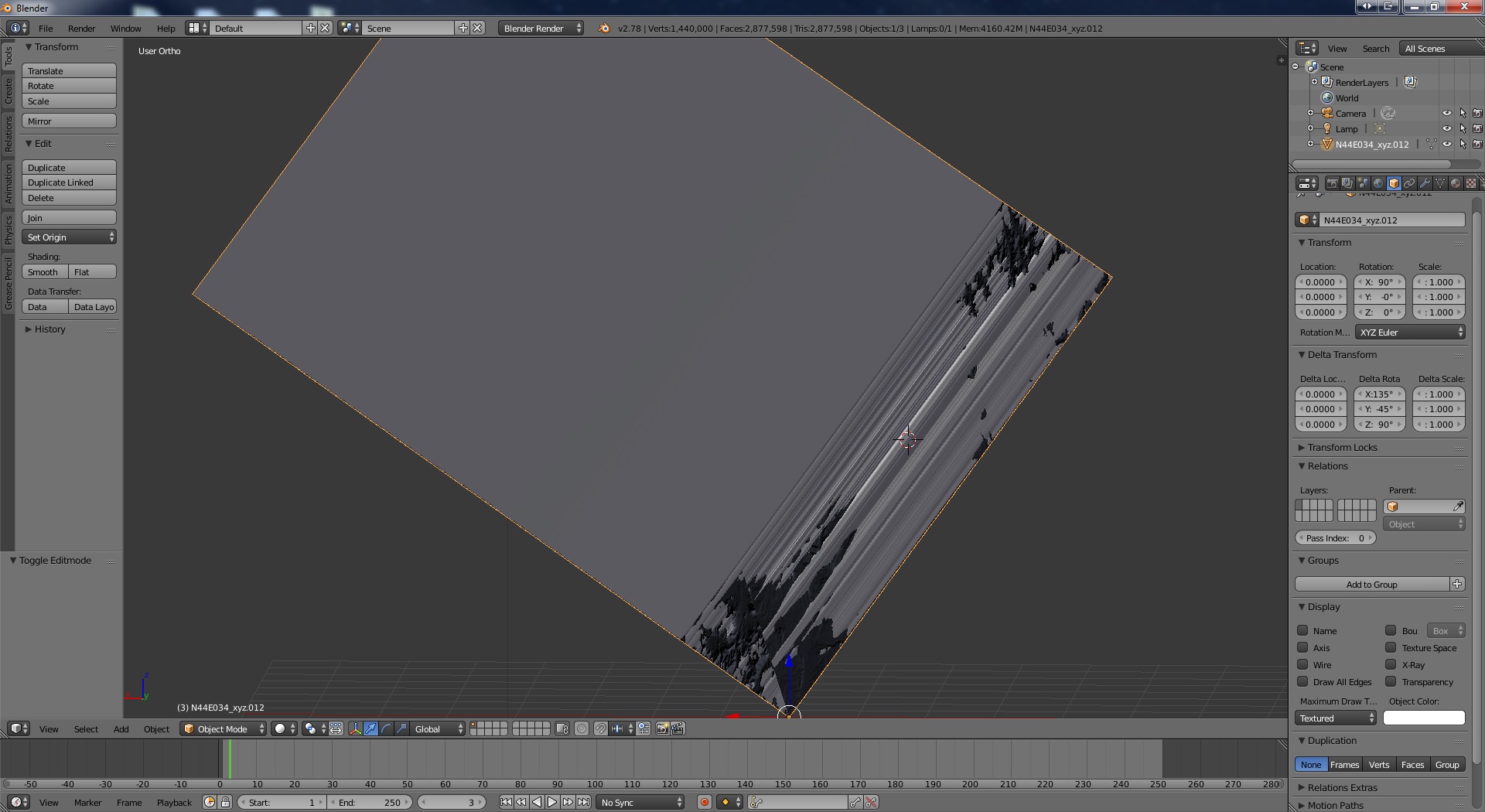Click the Duplicate Linked button
This screenshot has height=812, width=1485.
coord(69,183)
